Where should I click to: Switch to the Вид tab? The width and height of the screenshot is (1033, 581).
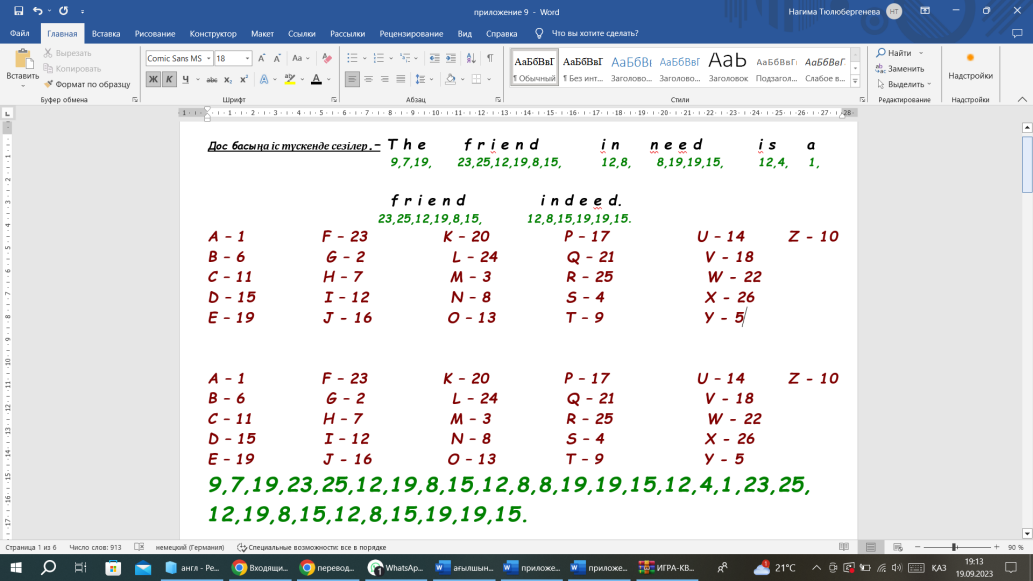pyautogui.click(x=464, y=33)
